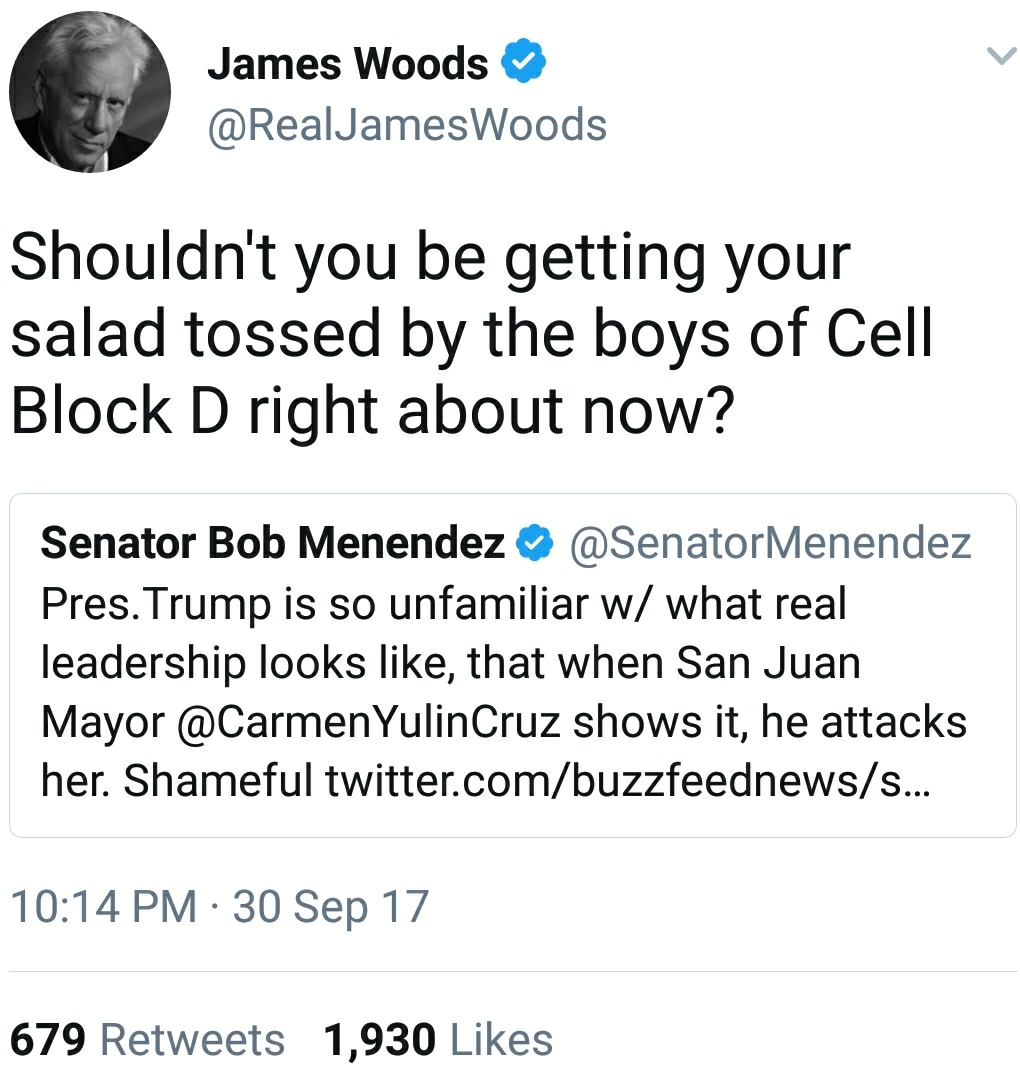Click the 10:14 PM time
1020x1070 pixels.
(103, 907)
